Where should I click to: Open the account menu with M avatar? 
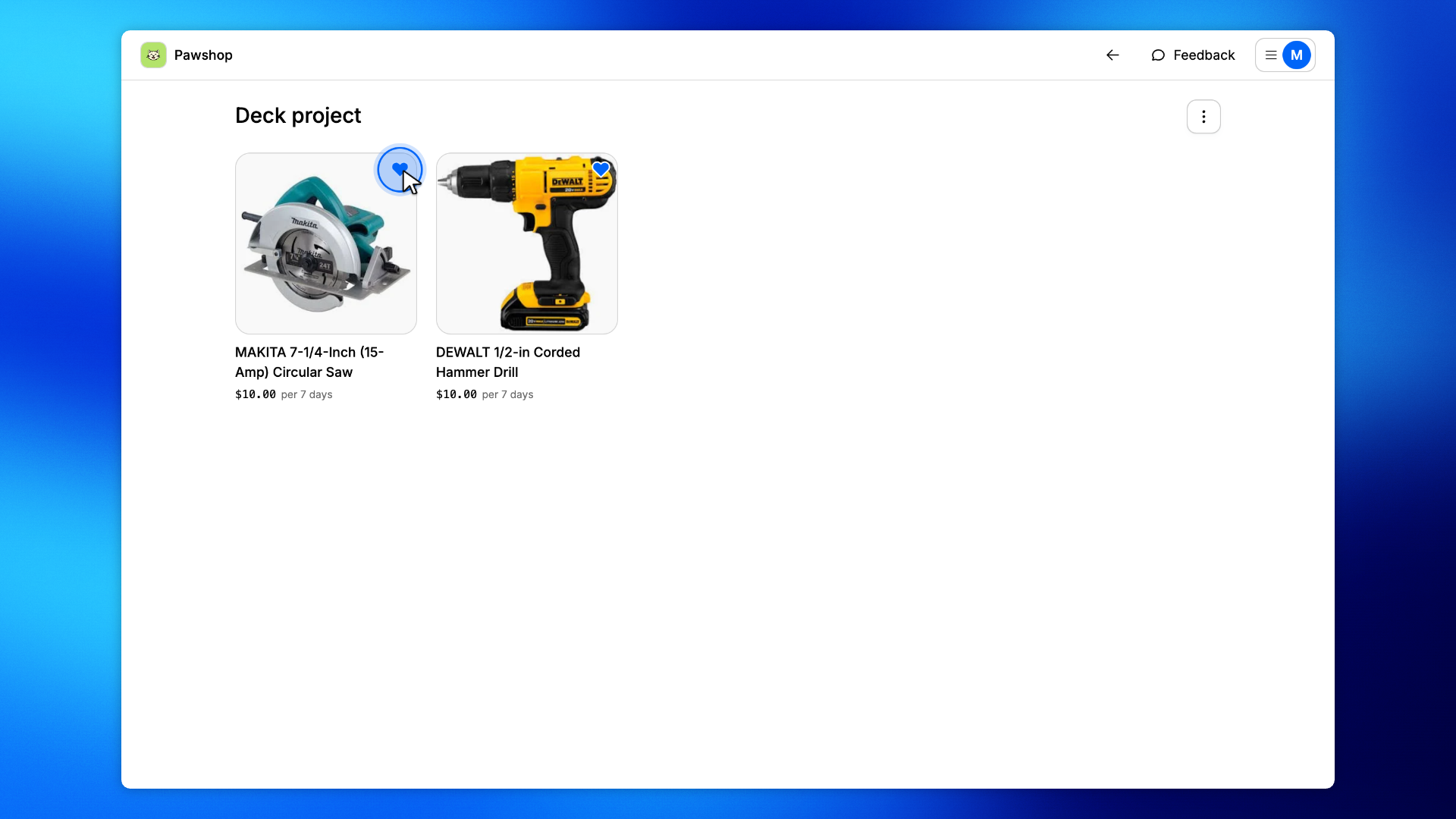click(1285, 55)
